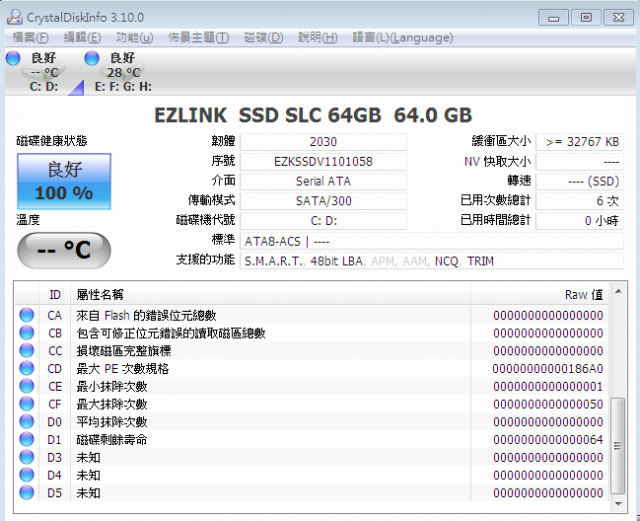Open the 功能(u) menu

[134, 38]
